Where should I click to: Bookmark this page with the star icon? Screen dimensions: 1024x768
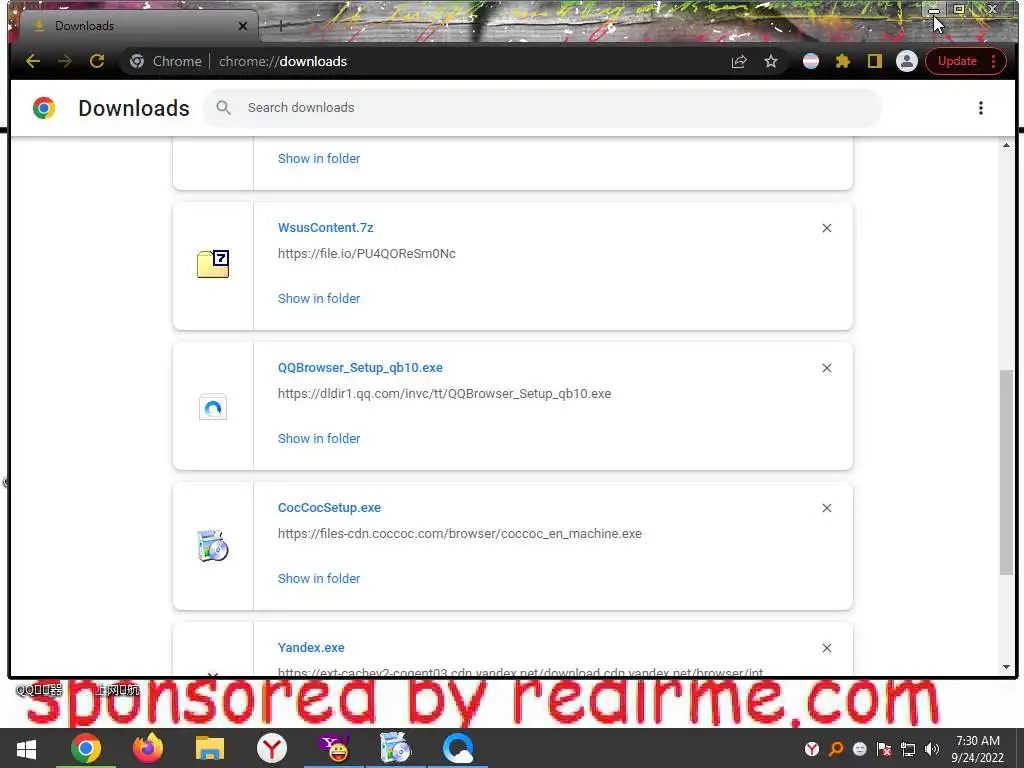tap(771, 61)
